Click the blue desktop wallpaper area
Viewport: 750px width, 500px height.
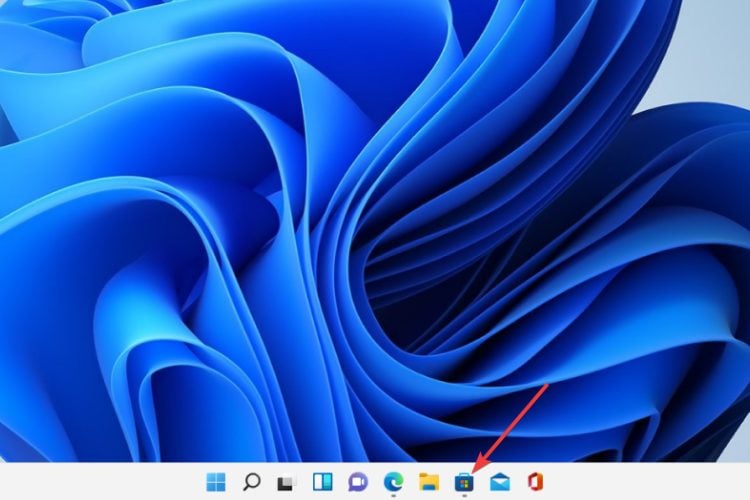[x=300, y=200]
